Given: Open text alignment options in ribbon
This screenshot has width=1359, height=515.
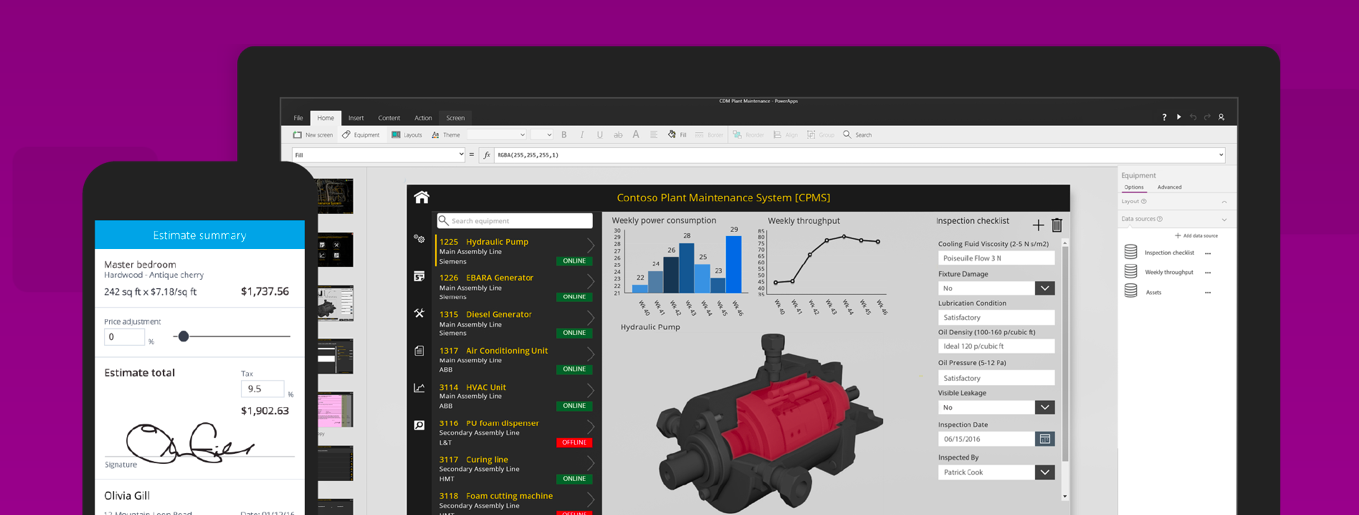Looking at the screenshot, I should 653,134.
